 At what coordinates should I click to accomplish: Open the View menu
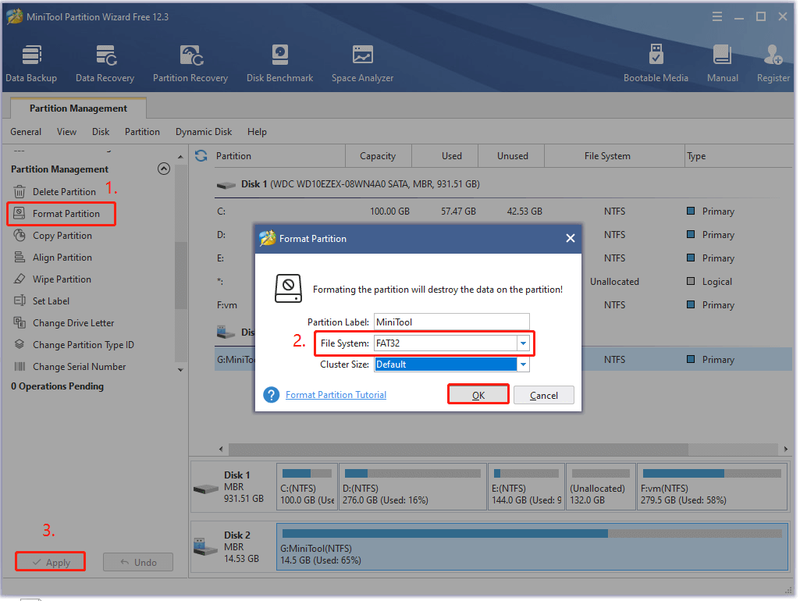[x=66, y=132]
